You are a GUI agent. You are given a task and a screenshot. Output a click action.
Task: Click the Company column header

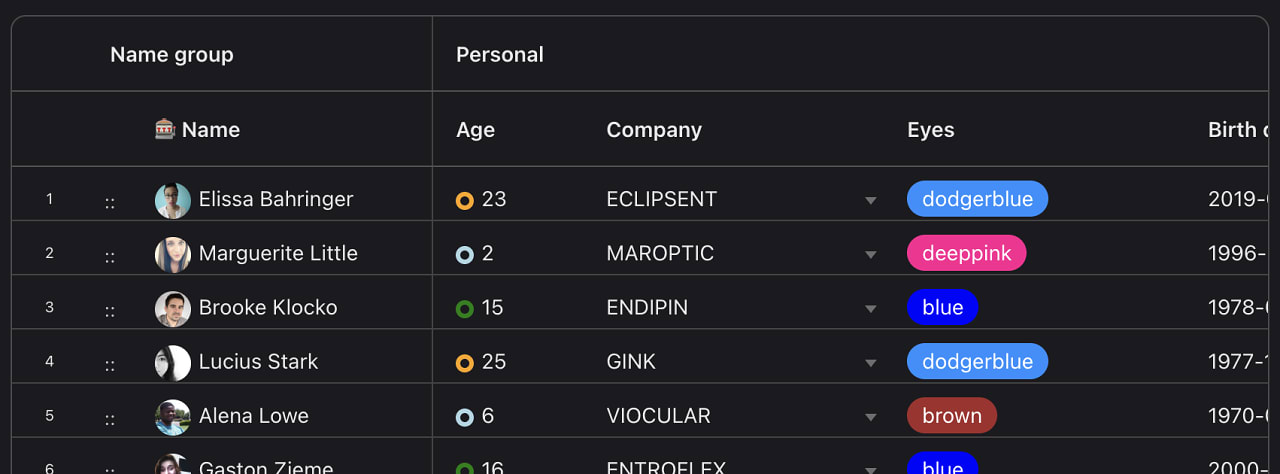point(654,130)
